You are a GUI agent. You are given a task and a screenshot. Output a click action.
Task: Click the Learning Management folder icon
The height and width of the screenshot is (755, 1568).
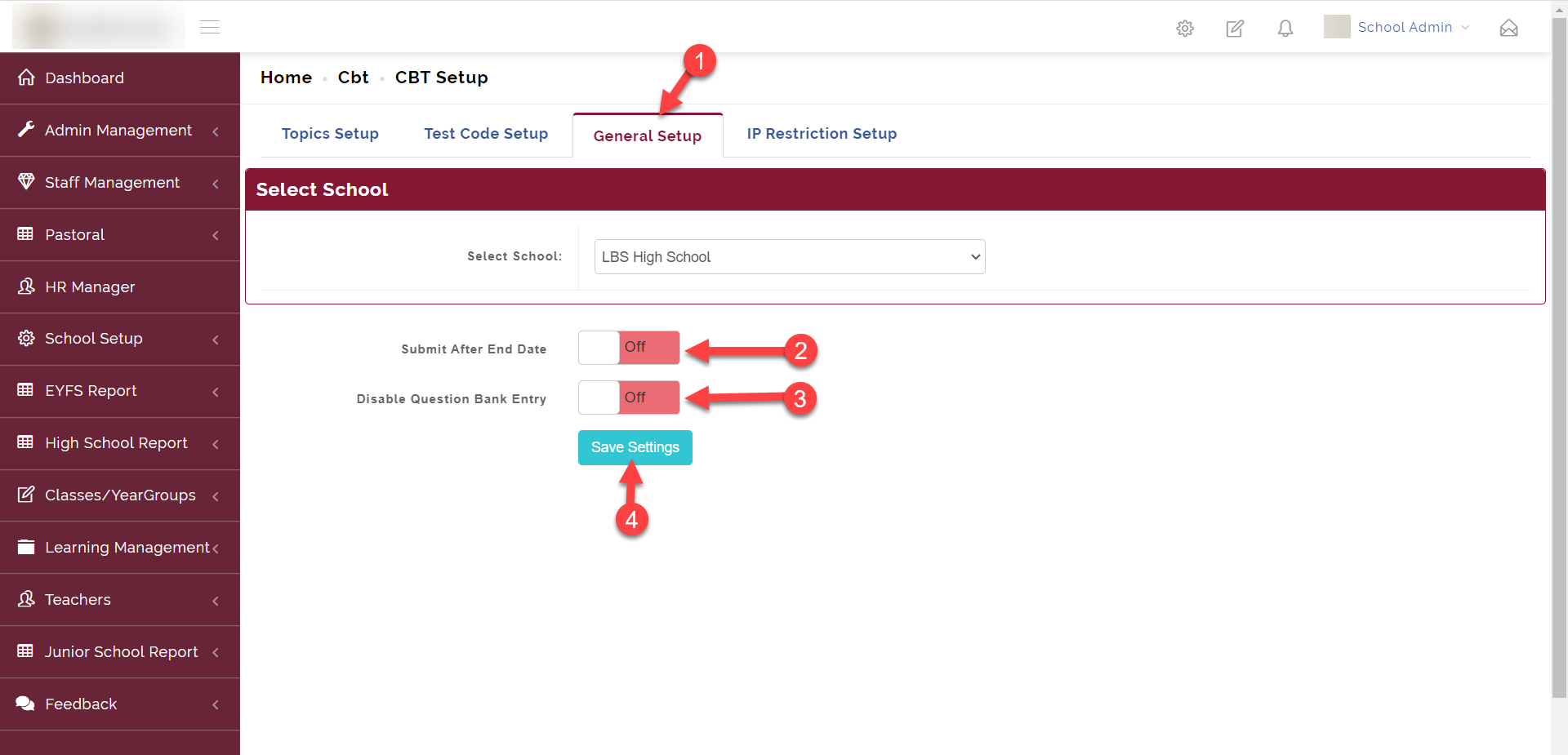(26, 546)
